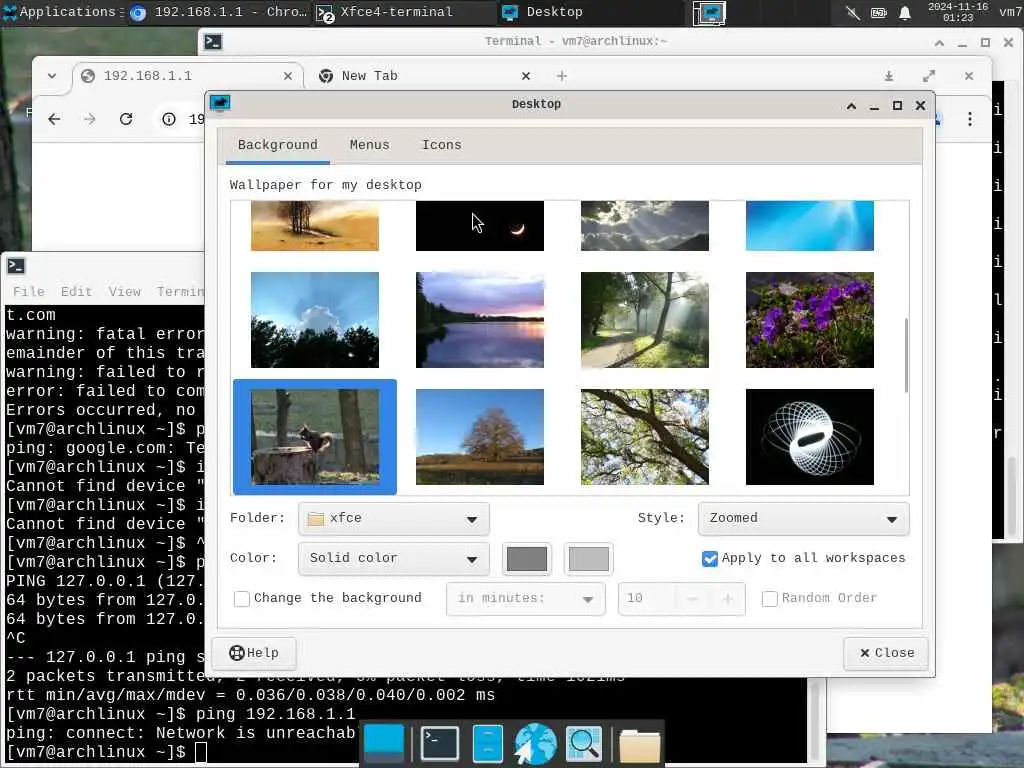Switch to the Menus tab

(x=369, y=144)
